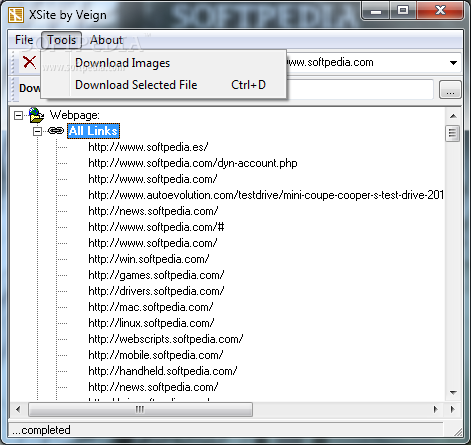Select the dyn-account.php link row
471x445 pixels.
[193, 163]
